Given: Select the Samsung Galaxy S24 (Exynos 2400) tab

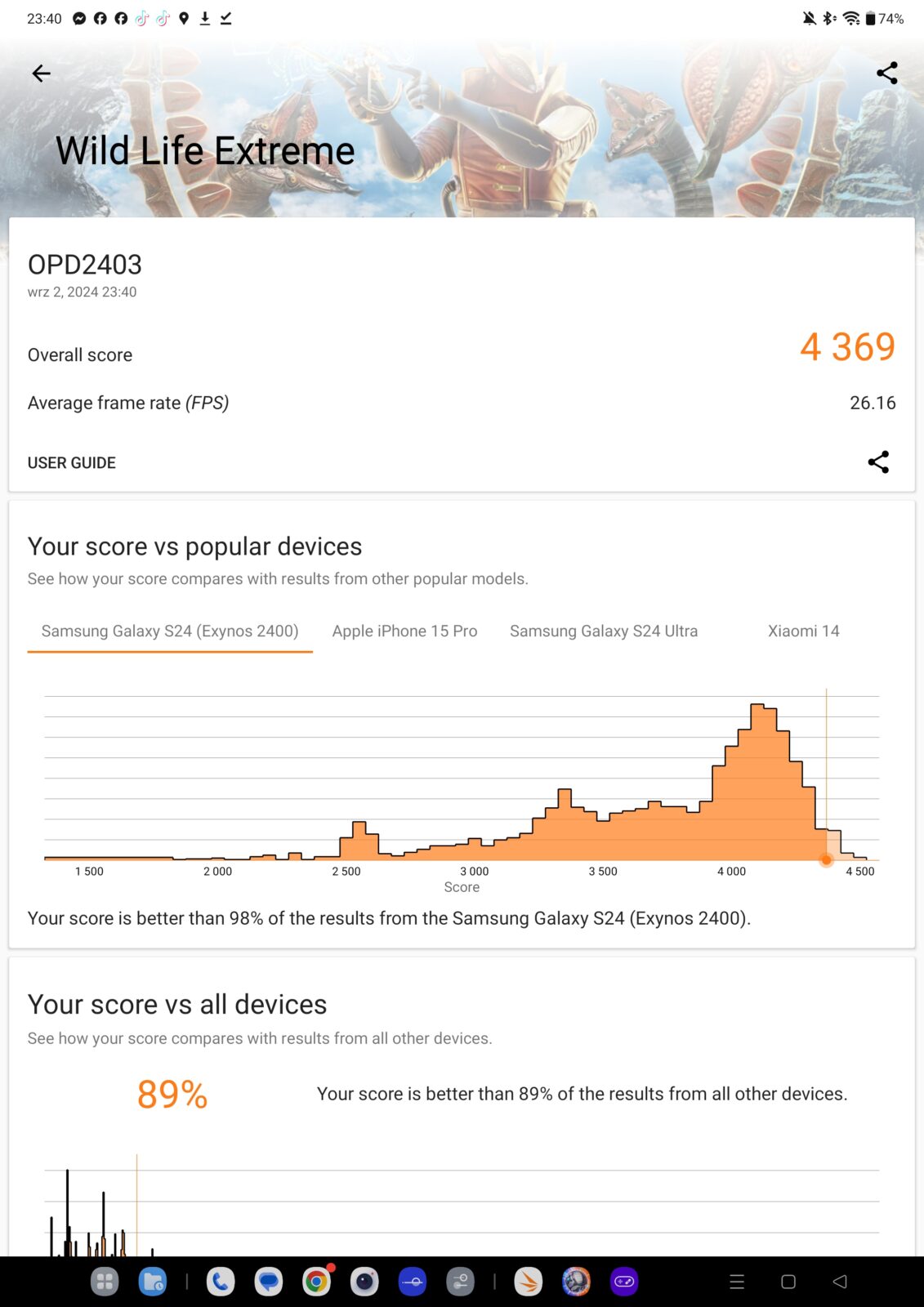Looking at the screenshot, I should coord(170,631).
